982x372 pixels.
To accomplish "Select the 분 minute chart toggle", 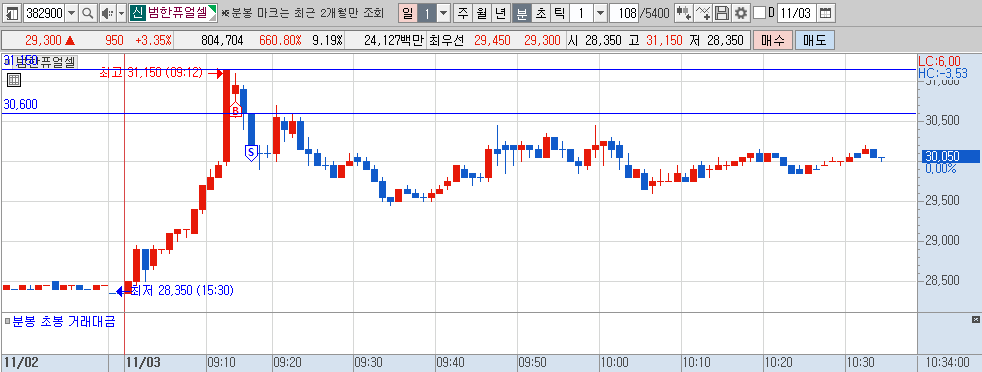I will pyautogui.click(x=521, y=13).
